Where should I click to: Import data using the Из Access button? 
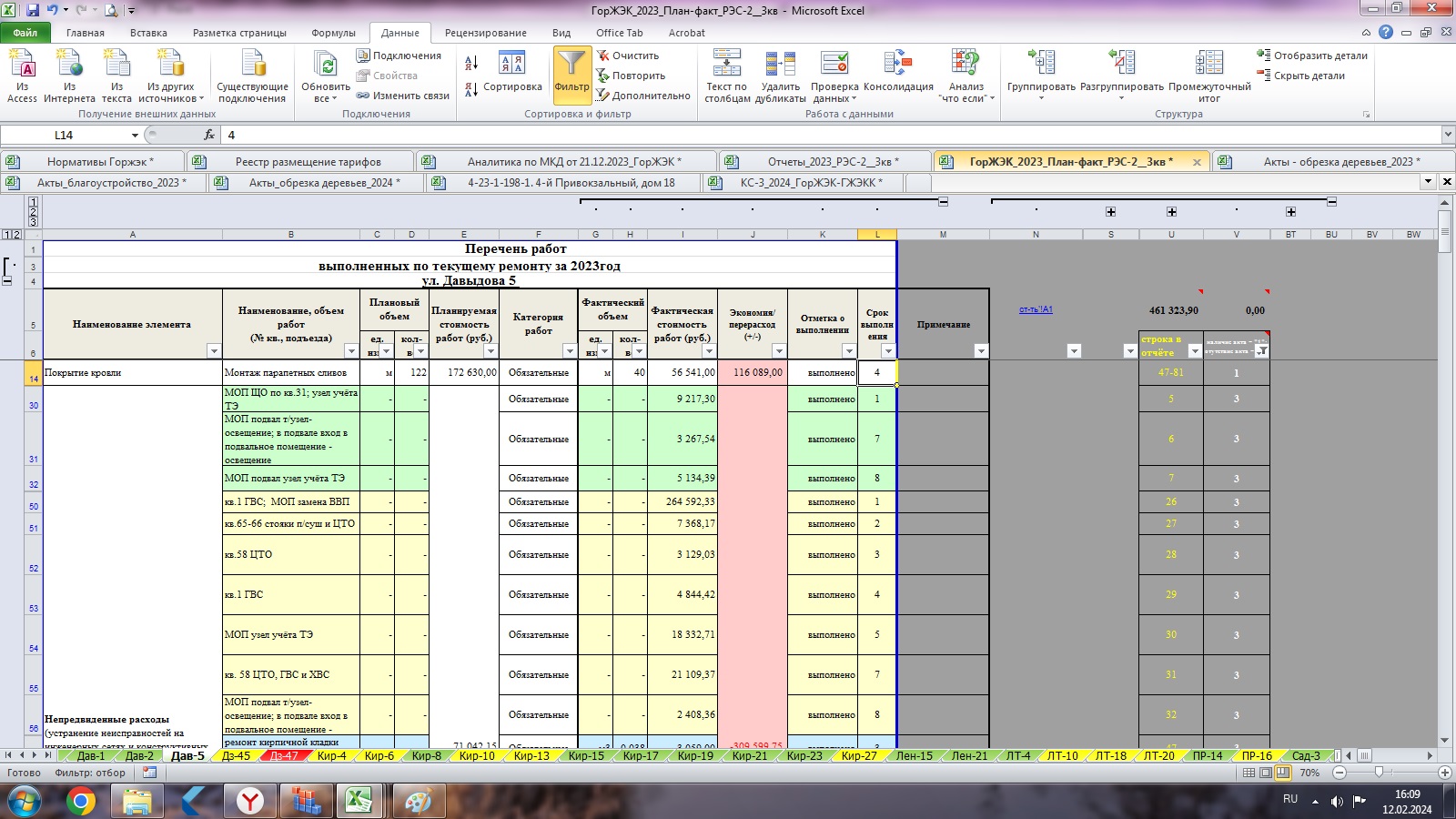22,76
